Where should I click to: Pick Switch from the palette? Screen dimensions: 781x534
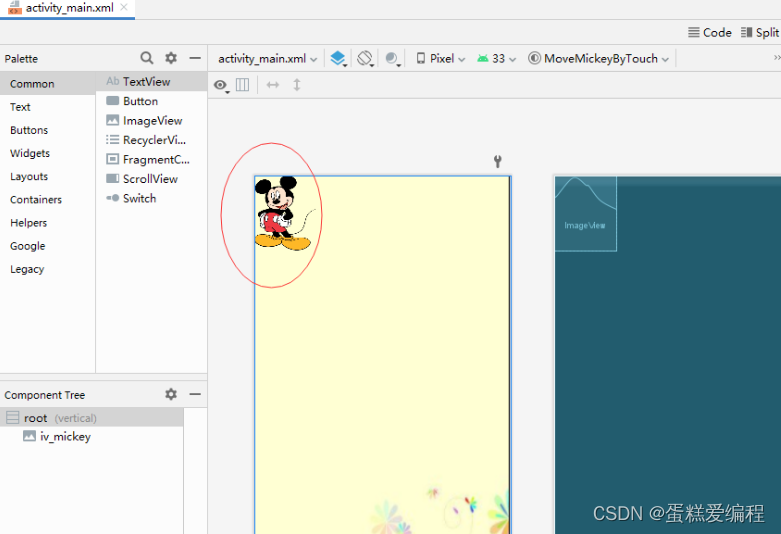(x=151, y=198)
